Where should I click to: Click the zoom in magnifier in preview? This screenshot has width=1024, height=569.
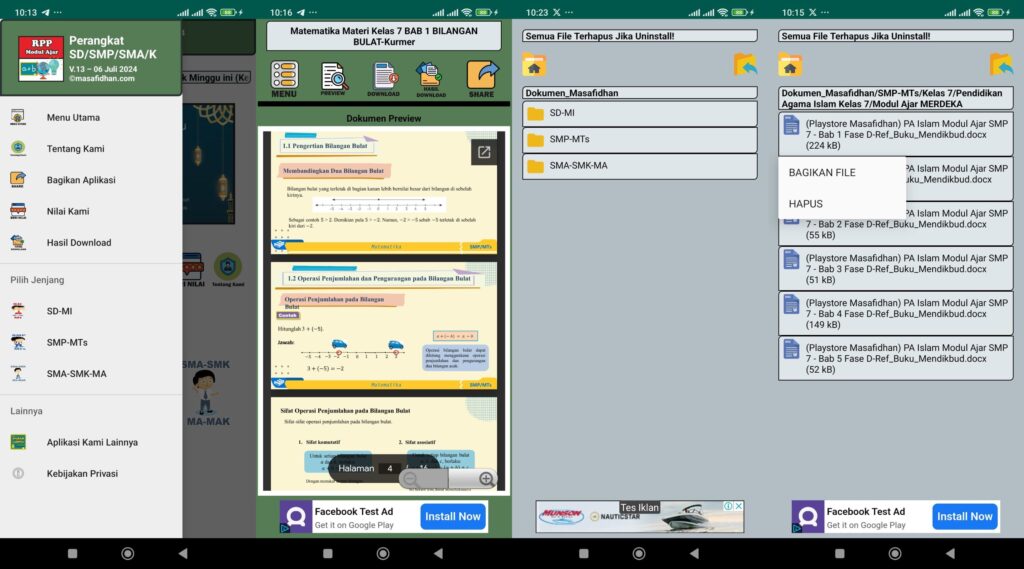click(x=486, y=479)
